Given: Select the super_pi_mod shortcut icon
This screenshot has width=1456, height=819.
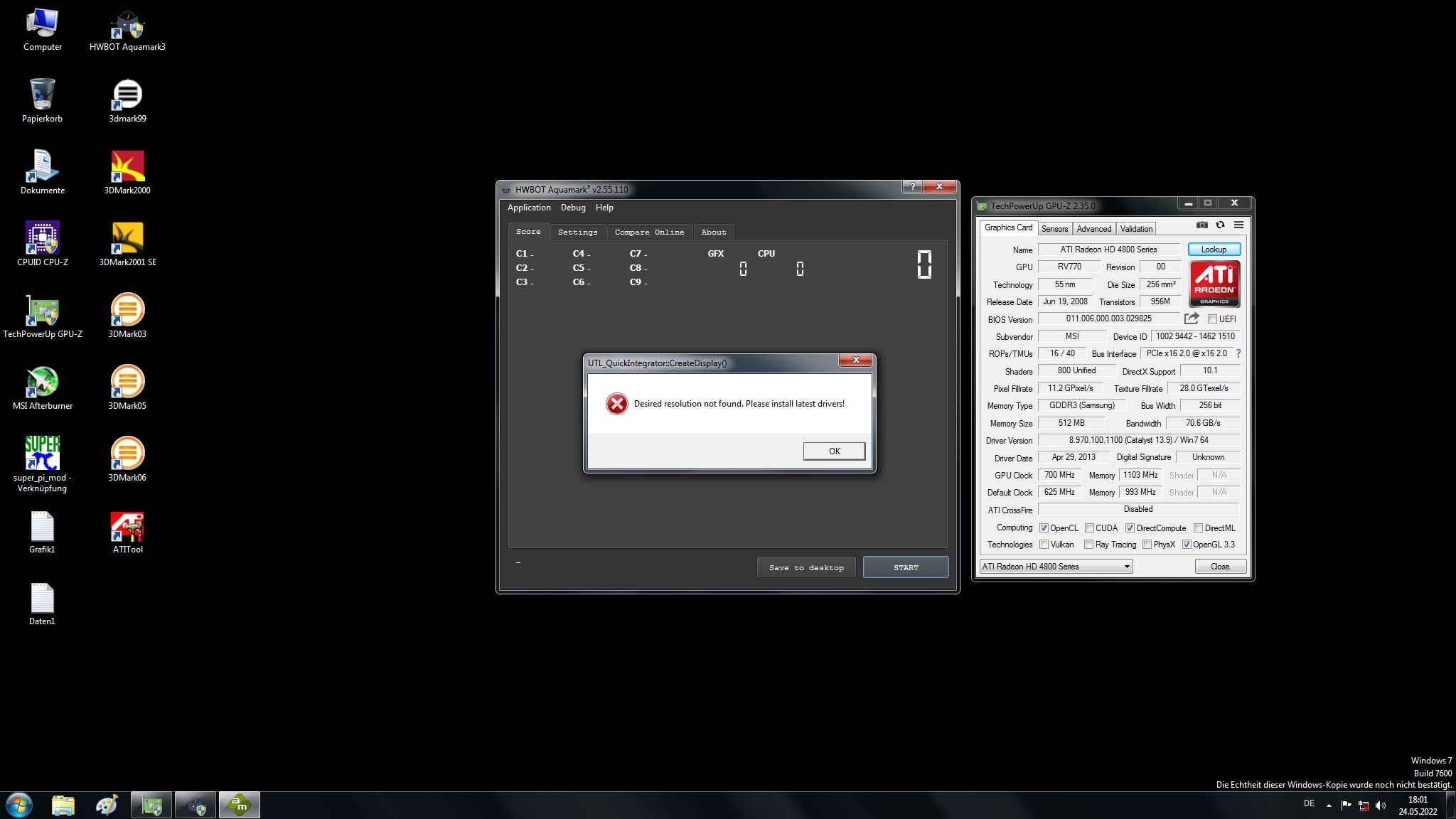Looking at the screenshot, I should [42, 465].
